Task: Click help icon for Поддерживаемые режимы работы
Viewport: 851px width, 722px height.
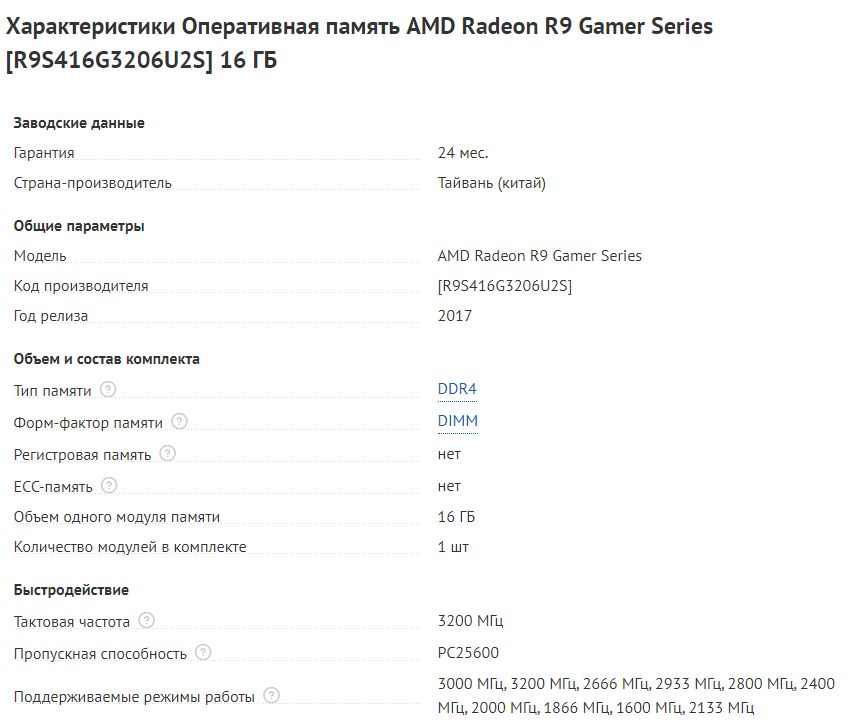Action: (271, 696)
